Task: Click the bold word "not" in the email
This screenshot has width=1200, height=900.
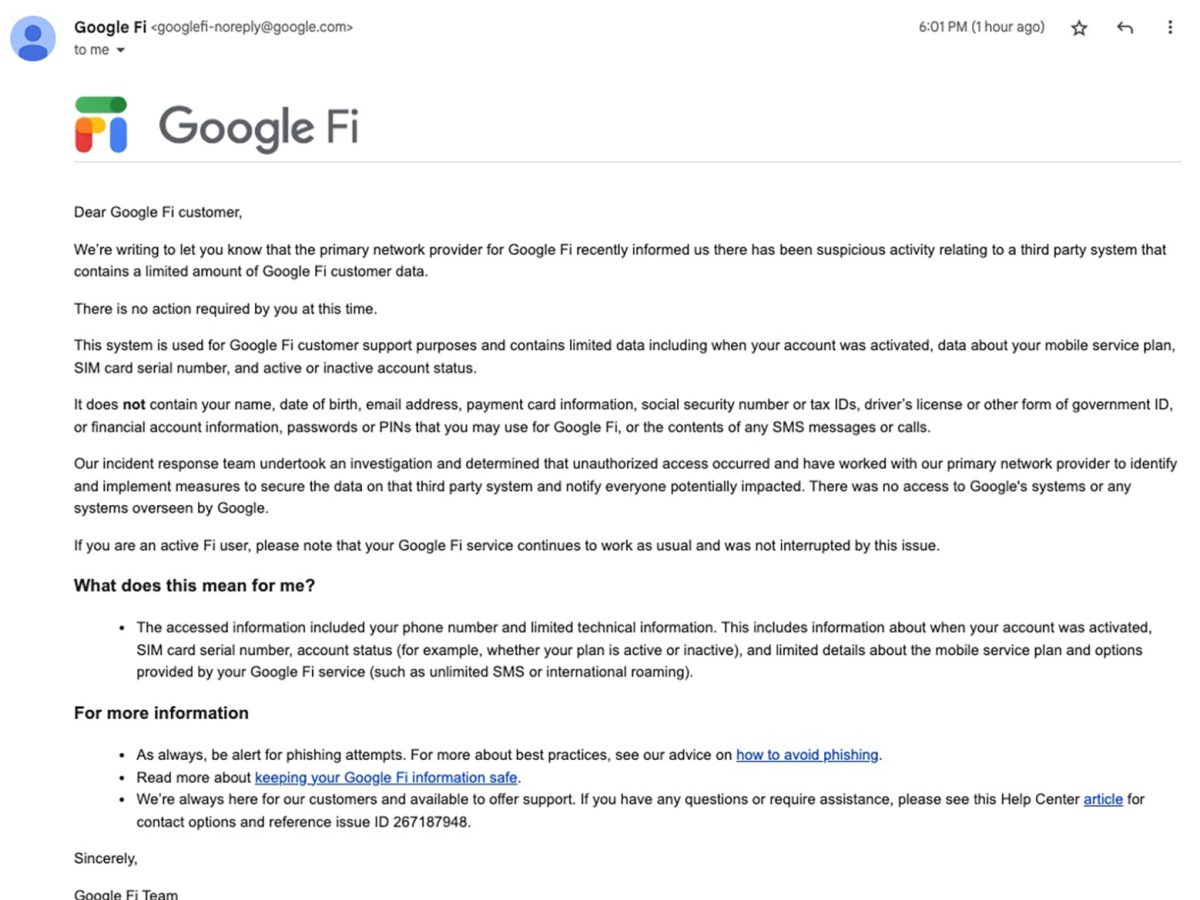Action: pyautogui.click(x=134, y=405)
